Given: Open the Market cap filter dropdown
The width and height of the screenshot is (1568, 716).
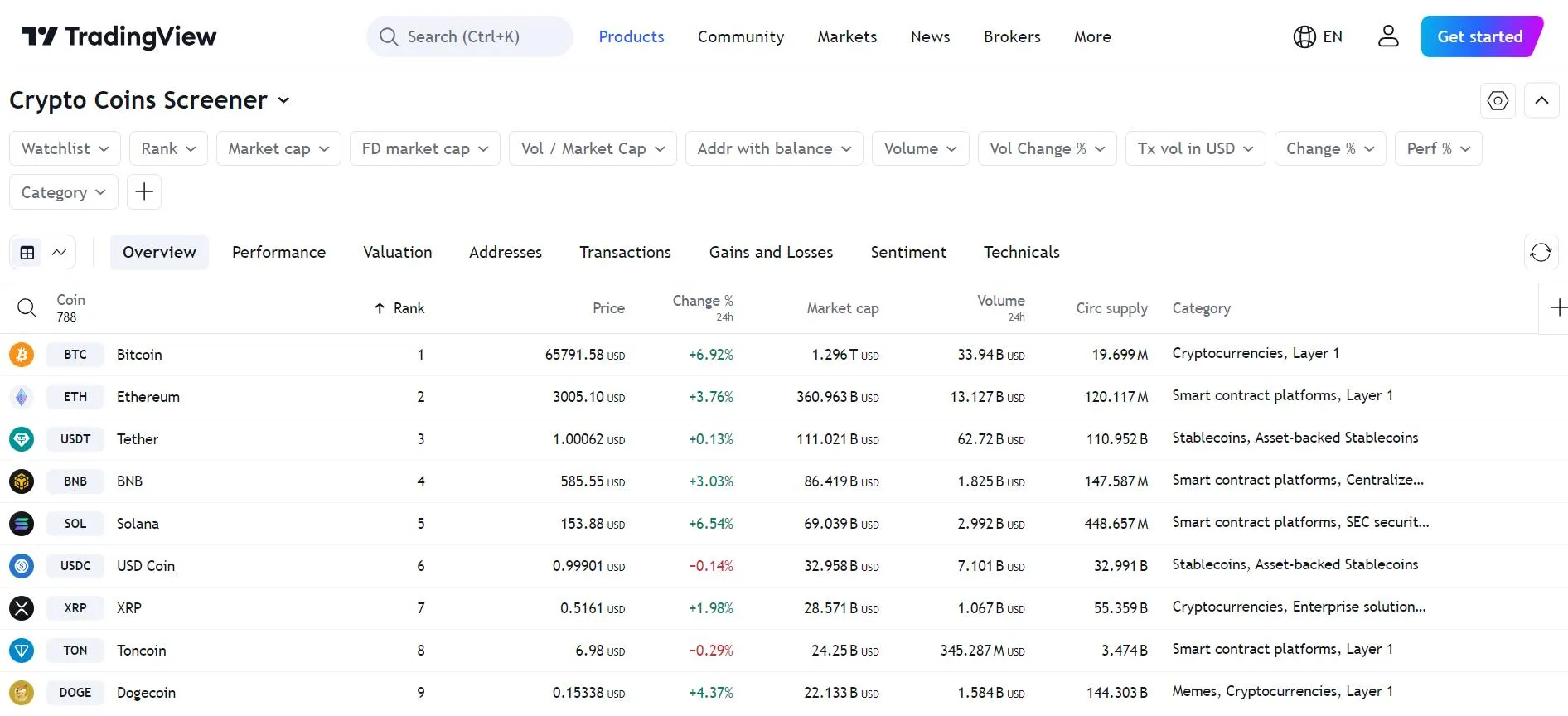Looking at the screenshot, I should pos(278,148).
